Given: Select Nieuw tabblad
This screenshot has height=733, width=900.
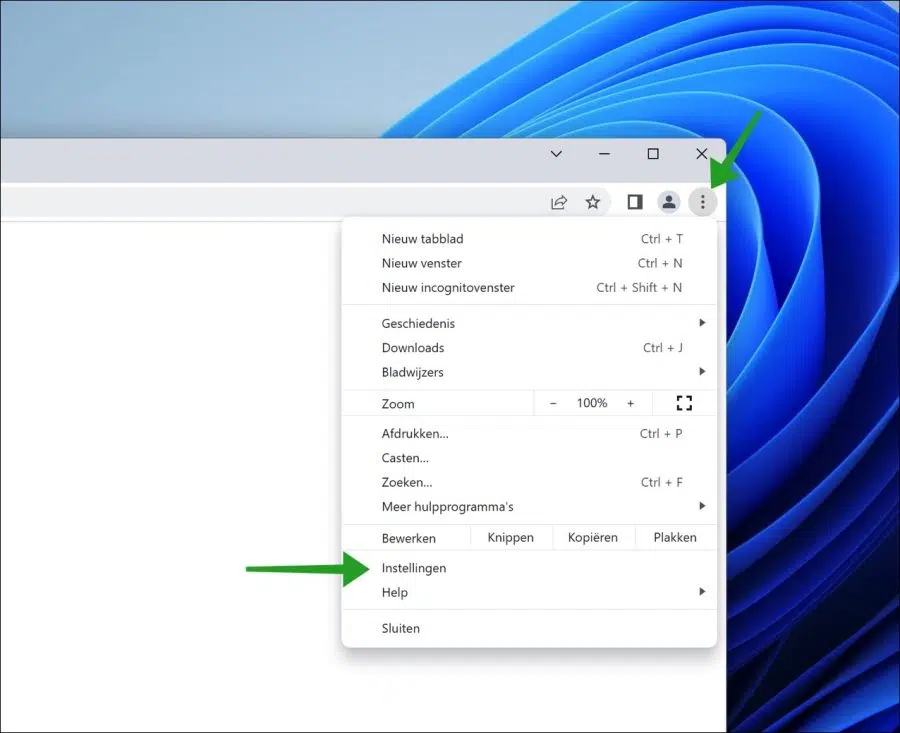Looking at the screenshot, I should pos(529,239).
